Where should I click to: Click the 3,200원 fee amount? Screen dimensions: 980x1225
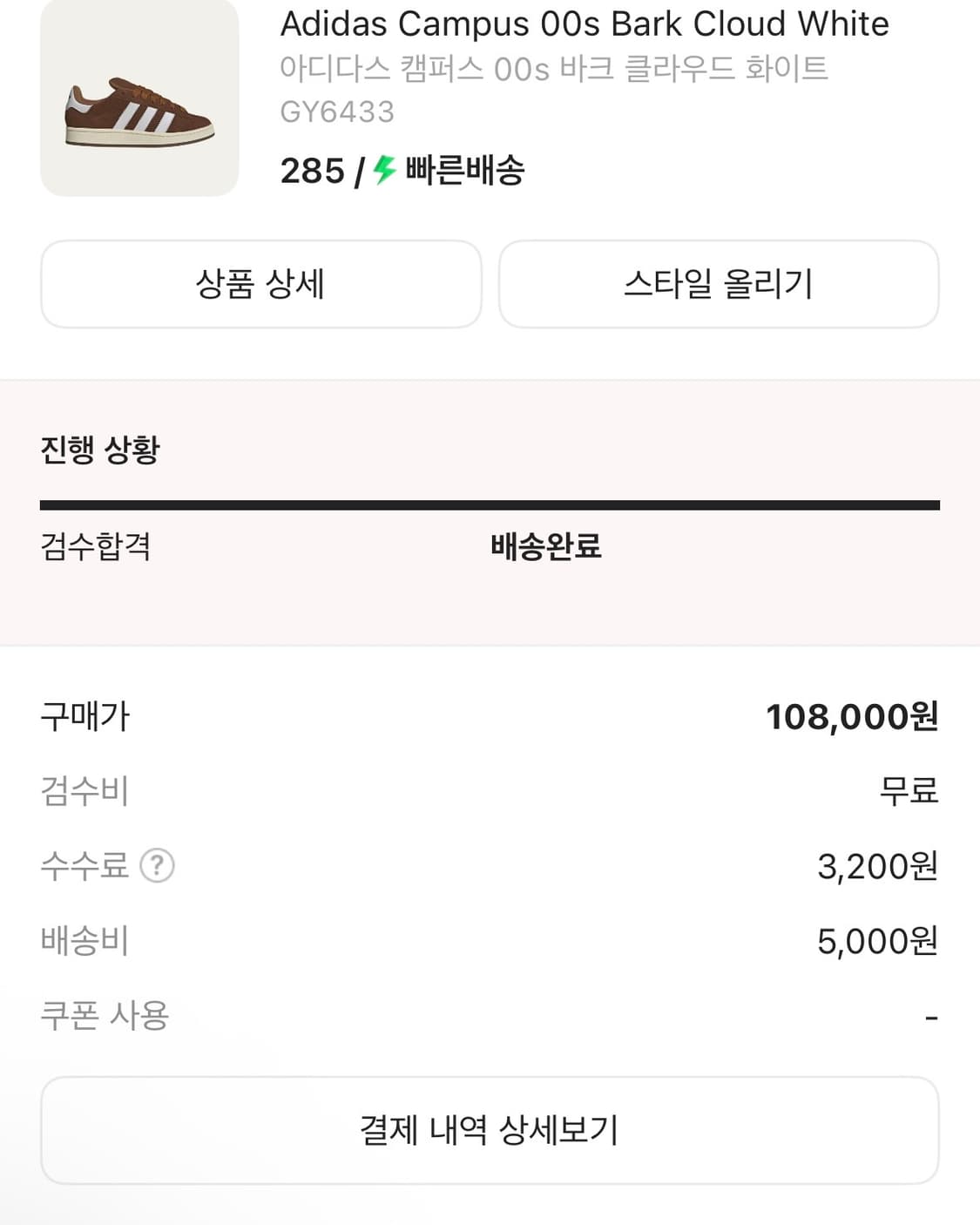point(876,867)
